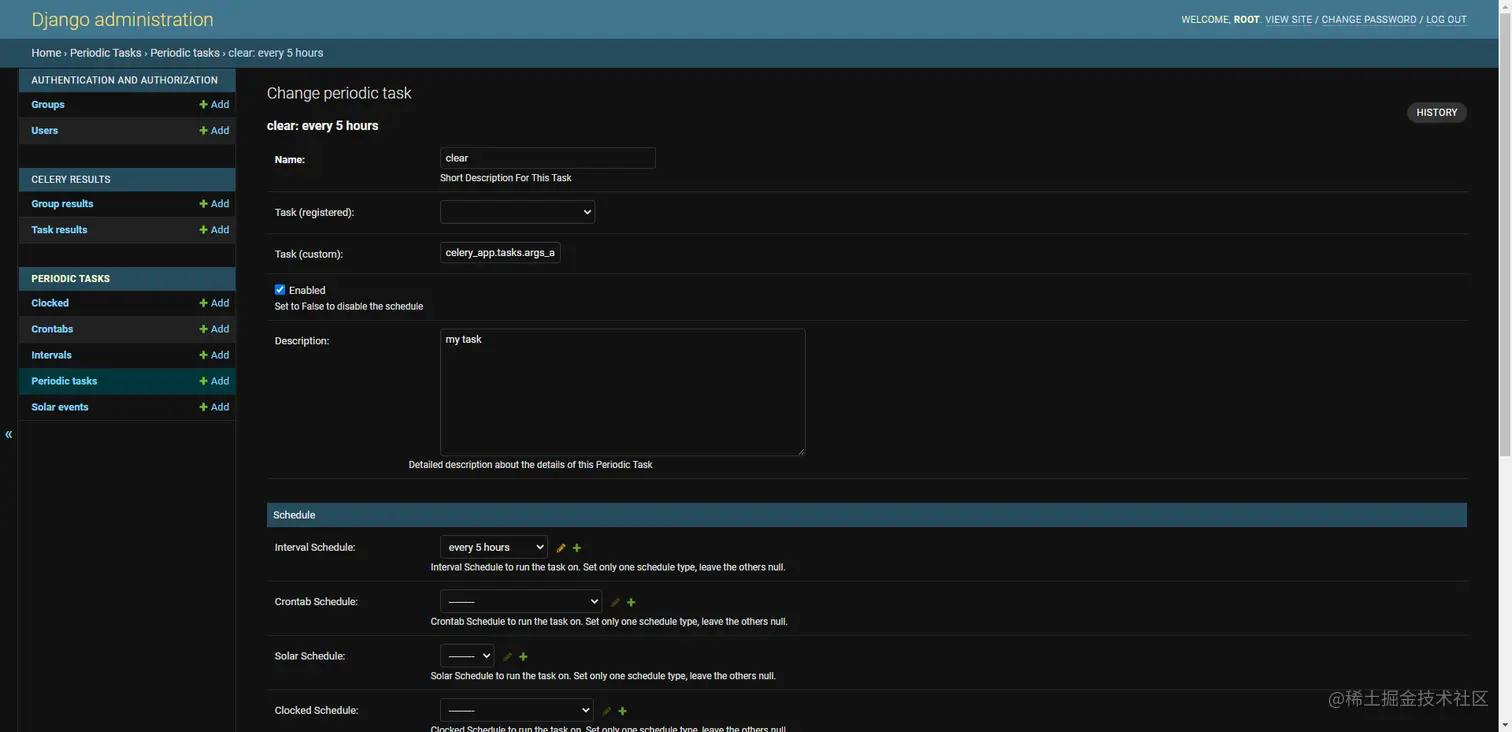1512x732 pixels.
Task: Click the edit pencil beside Solar Schedule
Action: 507,657
